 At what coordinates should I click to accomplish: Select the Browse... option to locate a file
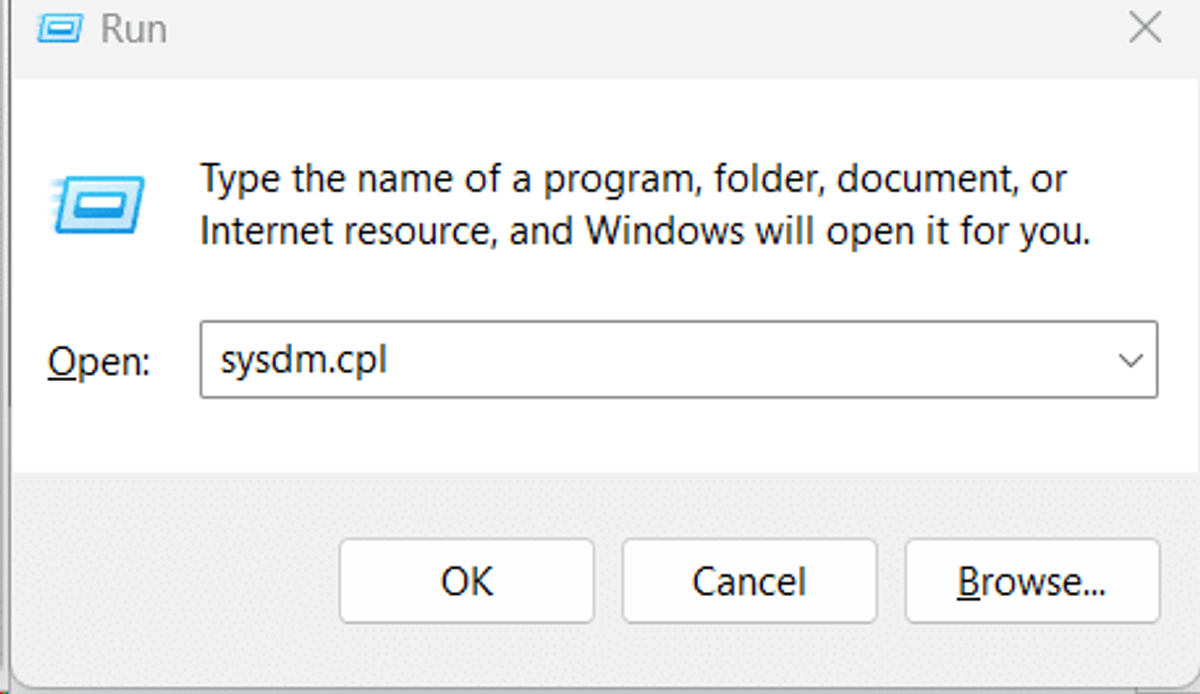pyautogui.click(x=1032, y=582)
